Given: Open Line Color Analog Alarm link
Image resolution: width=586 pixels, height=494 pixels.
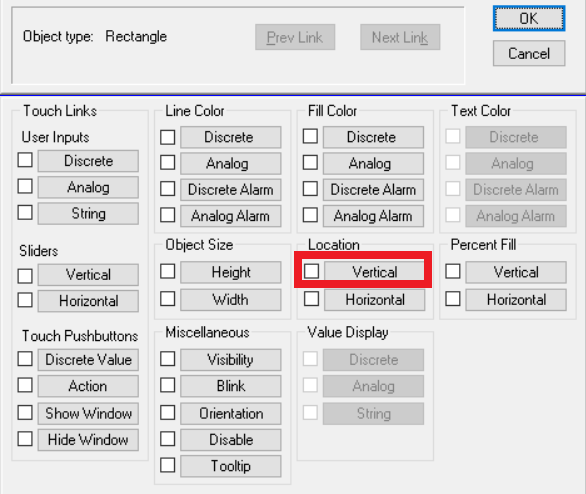Looking at the screenshot, I should (231, 216).
